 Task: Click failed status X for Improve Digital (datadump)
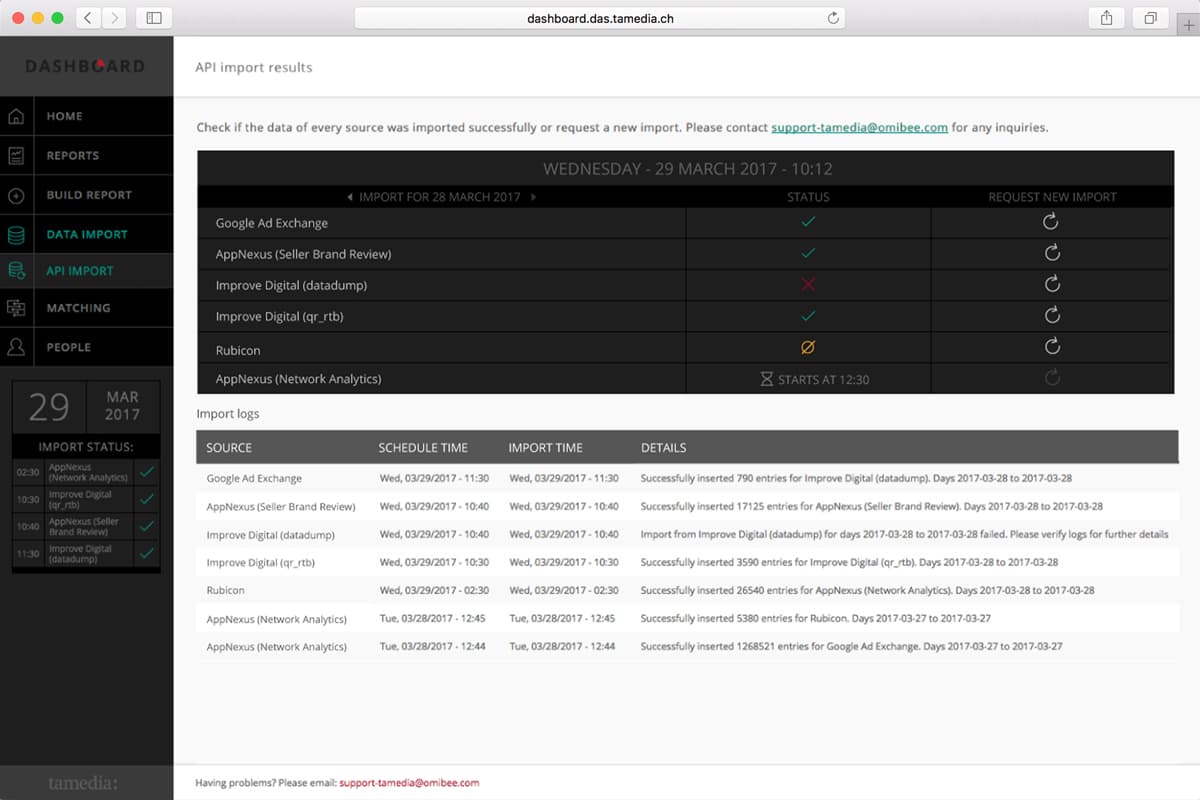tap(808, 285)
